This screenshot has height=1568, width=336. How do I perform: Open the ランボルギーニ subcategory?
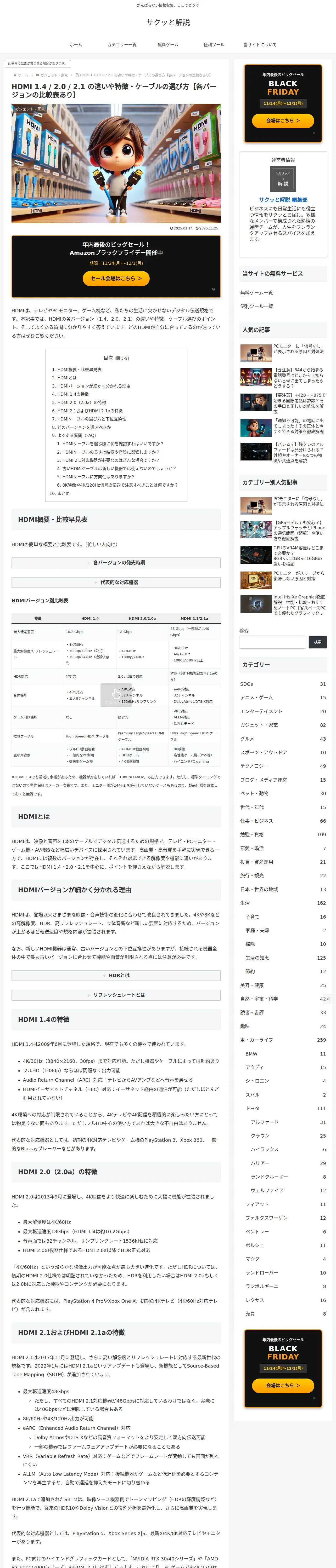click(x=285, y=1287)
